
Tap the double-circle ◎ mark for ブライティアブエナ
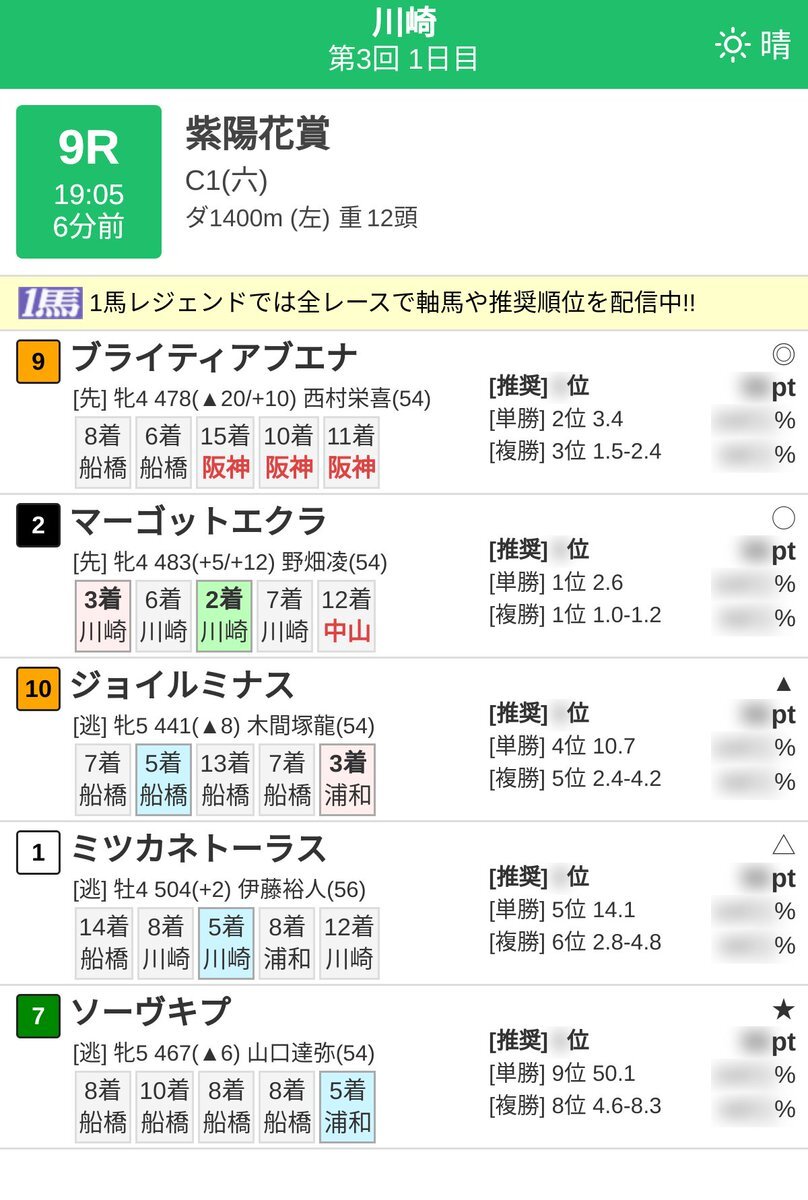click(x=783, y=354)
